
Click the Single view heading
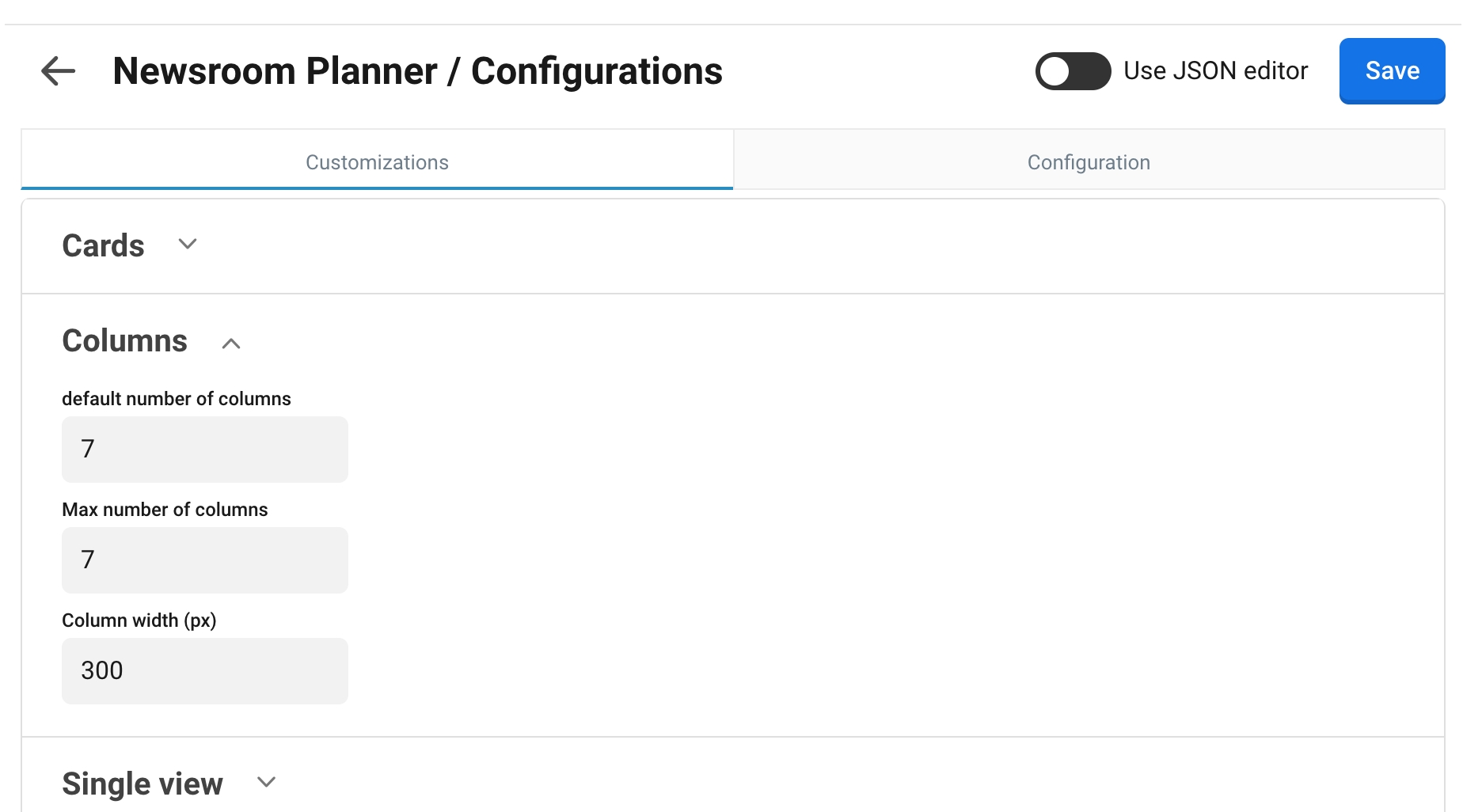click(x=142, y=784)
